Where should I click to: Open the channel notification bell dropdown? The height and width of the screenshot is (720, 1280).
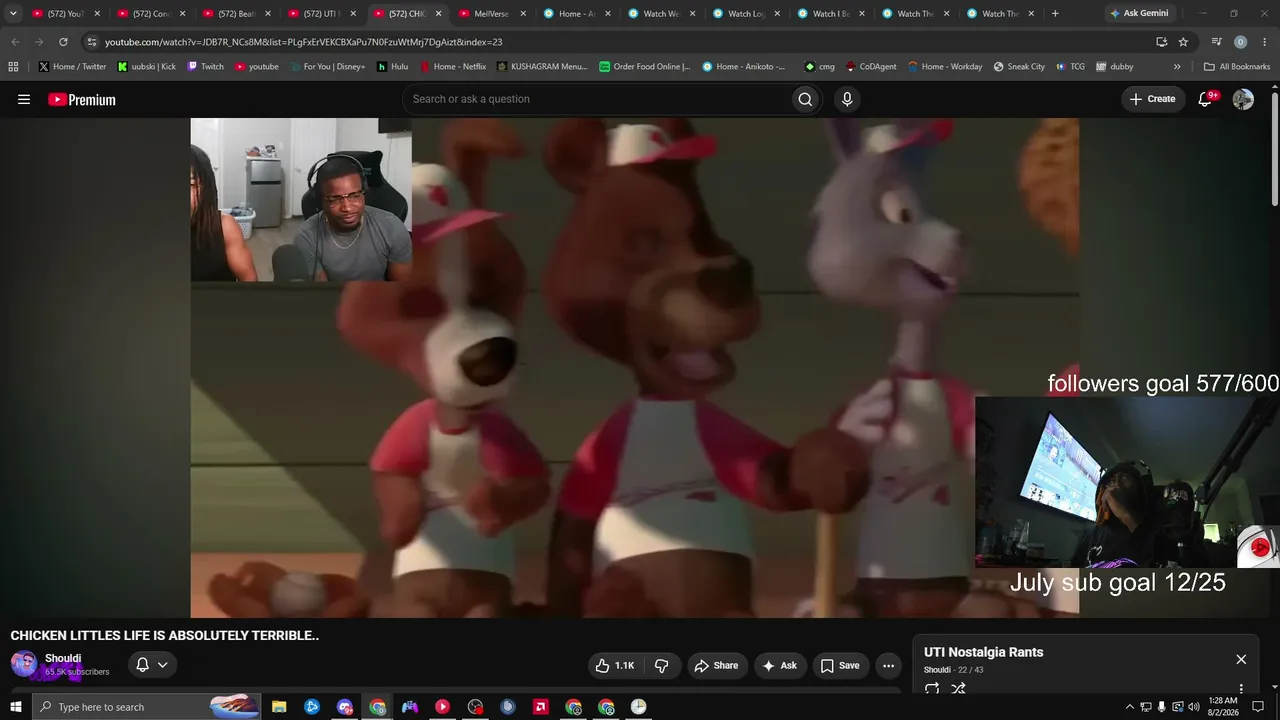[x=152, y=665]
